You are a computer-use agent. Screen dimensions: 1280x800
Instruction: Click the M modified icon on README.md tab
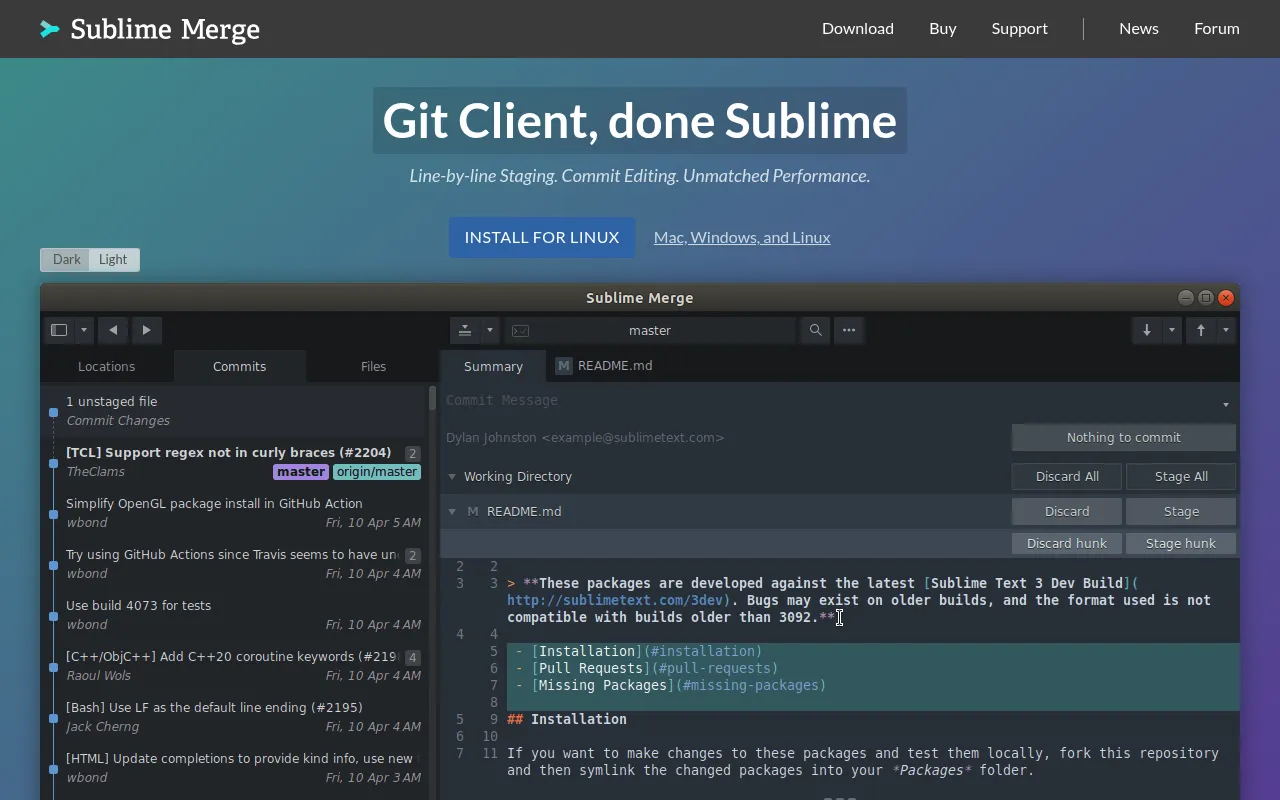[564, 366]
